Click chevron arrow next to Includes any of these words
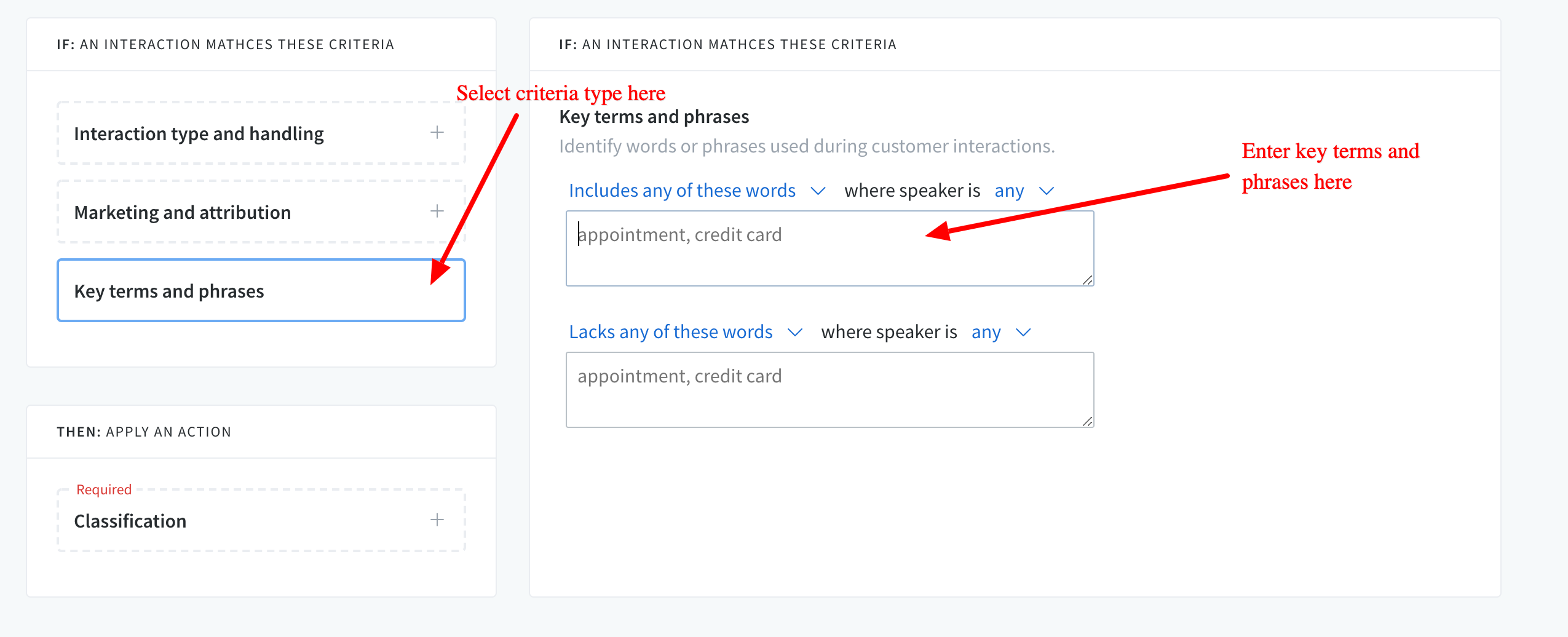This screenshot has height=637, width=1568. coord(818,191)
